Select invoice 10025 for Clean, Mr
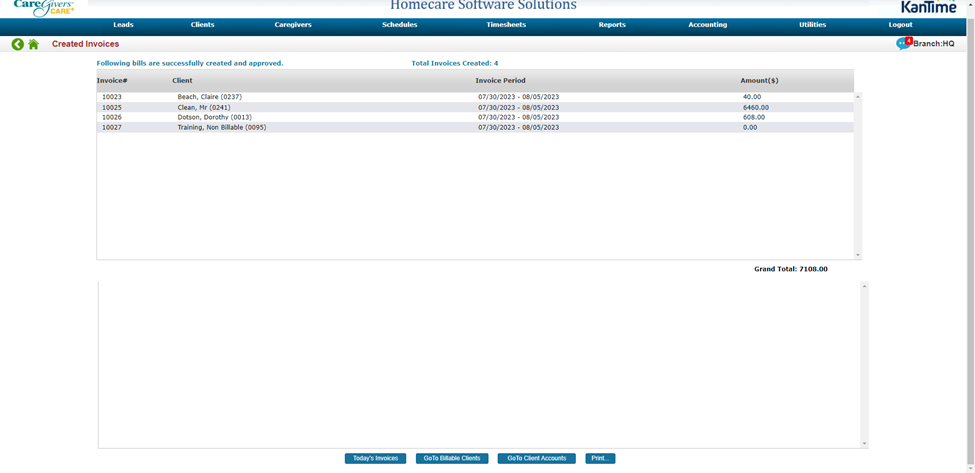The height and width of the screenshot is (473, 975). tap(111, 107)
